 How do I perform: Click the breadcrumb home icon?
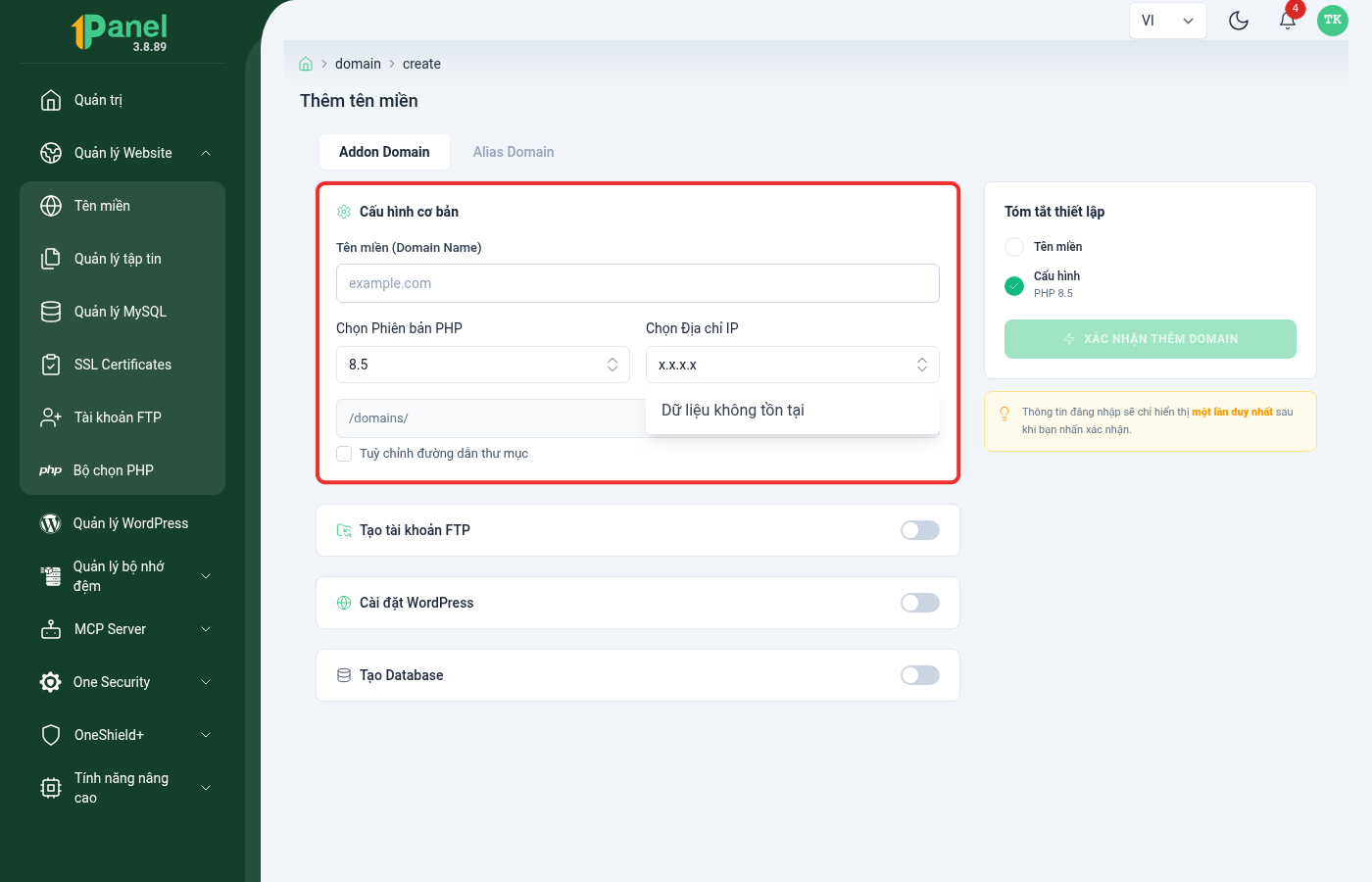click(x=306, y=64)
